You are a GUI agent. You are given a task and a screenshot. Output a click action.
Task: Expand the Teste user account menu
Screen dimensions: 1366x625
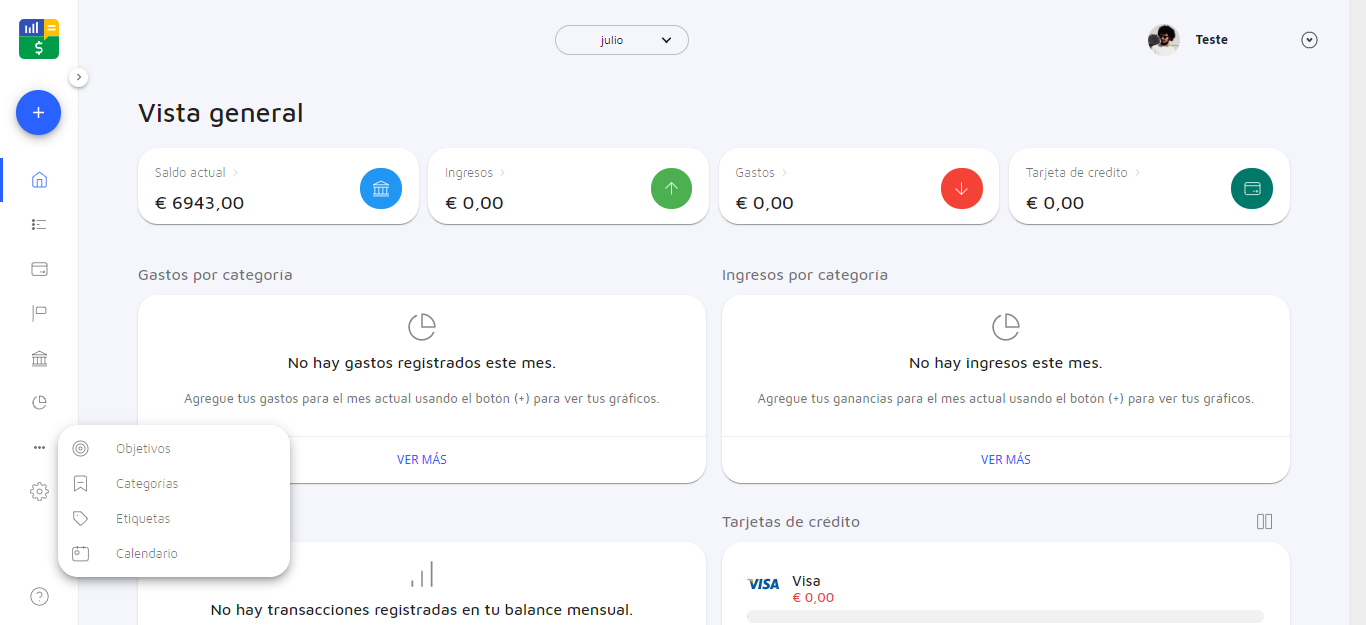point(1309,40)
